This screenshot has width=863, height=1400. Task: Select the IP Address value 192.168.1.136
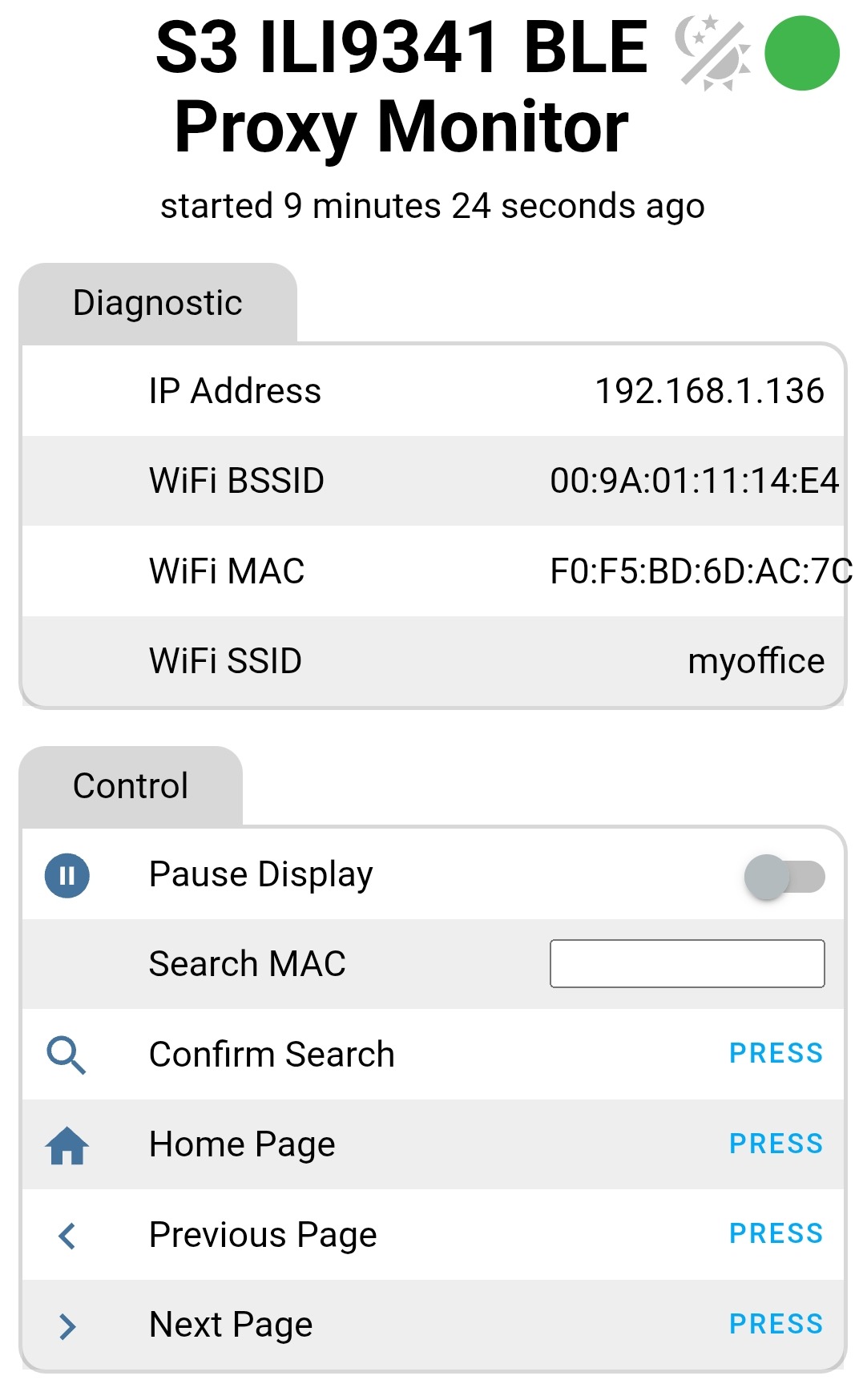point(709,391)
